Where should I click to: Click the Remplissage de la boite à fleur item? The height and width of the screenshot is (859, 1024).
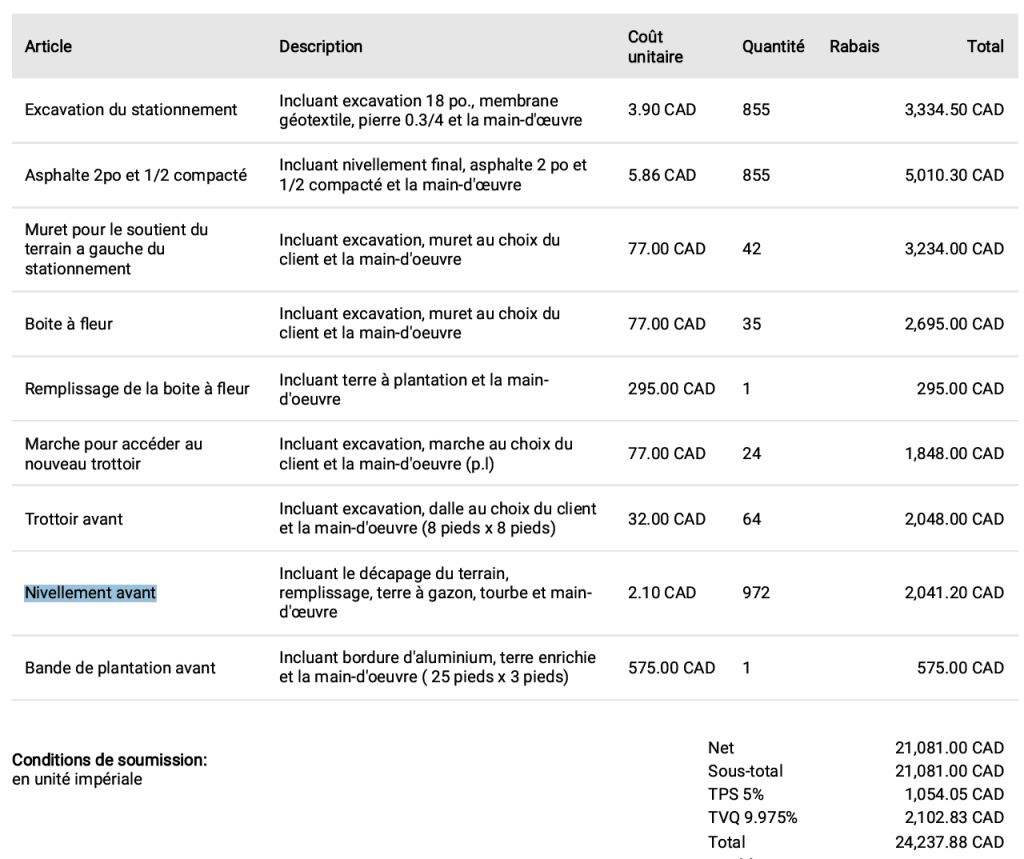(x=137, y=388)
